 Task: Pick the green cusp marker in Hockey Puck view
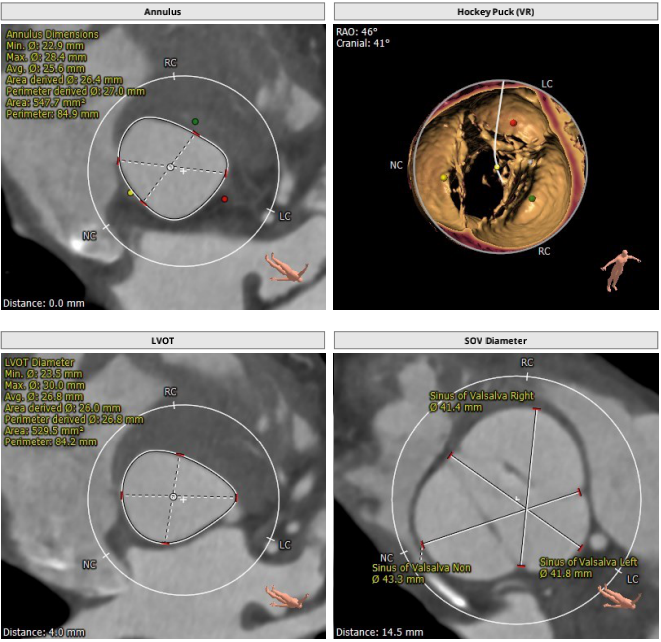[x=532, y=199]
